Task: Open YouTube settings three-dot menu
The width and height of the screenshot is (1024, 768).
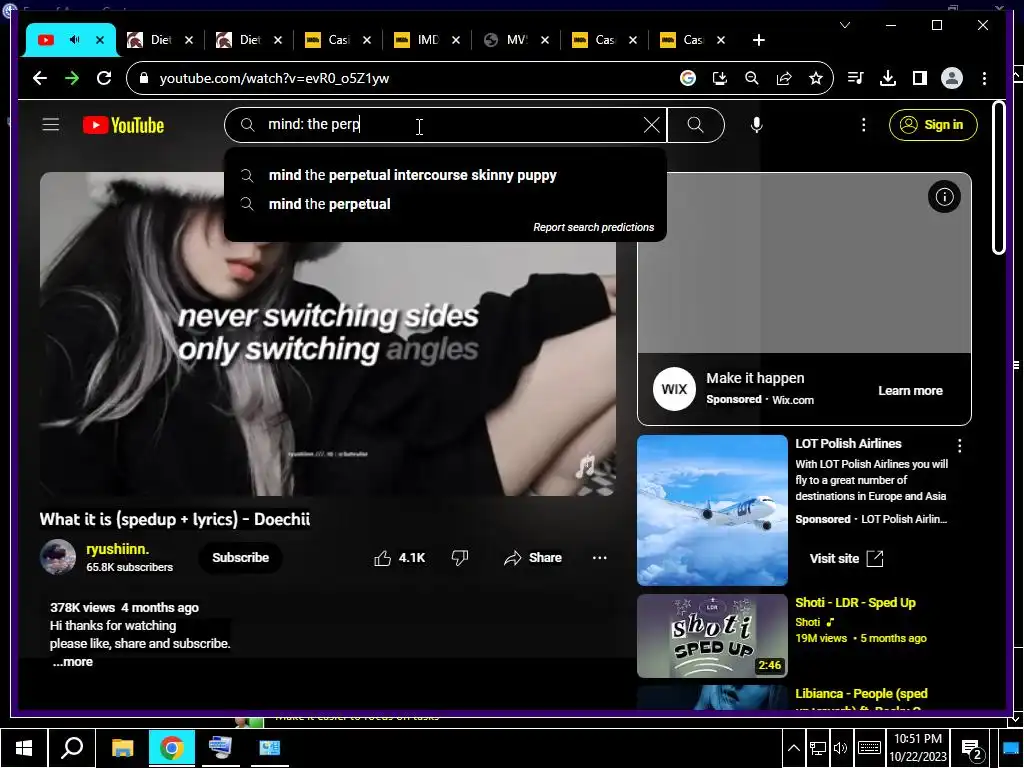Action: [863, 125]
